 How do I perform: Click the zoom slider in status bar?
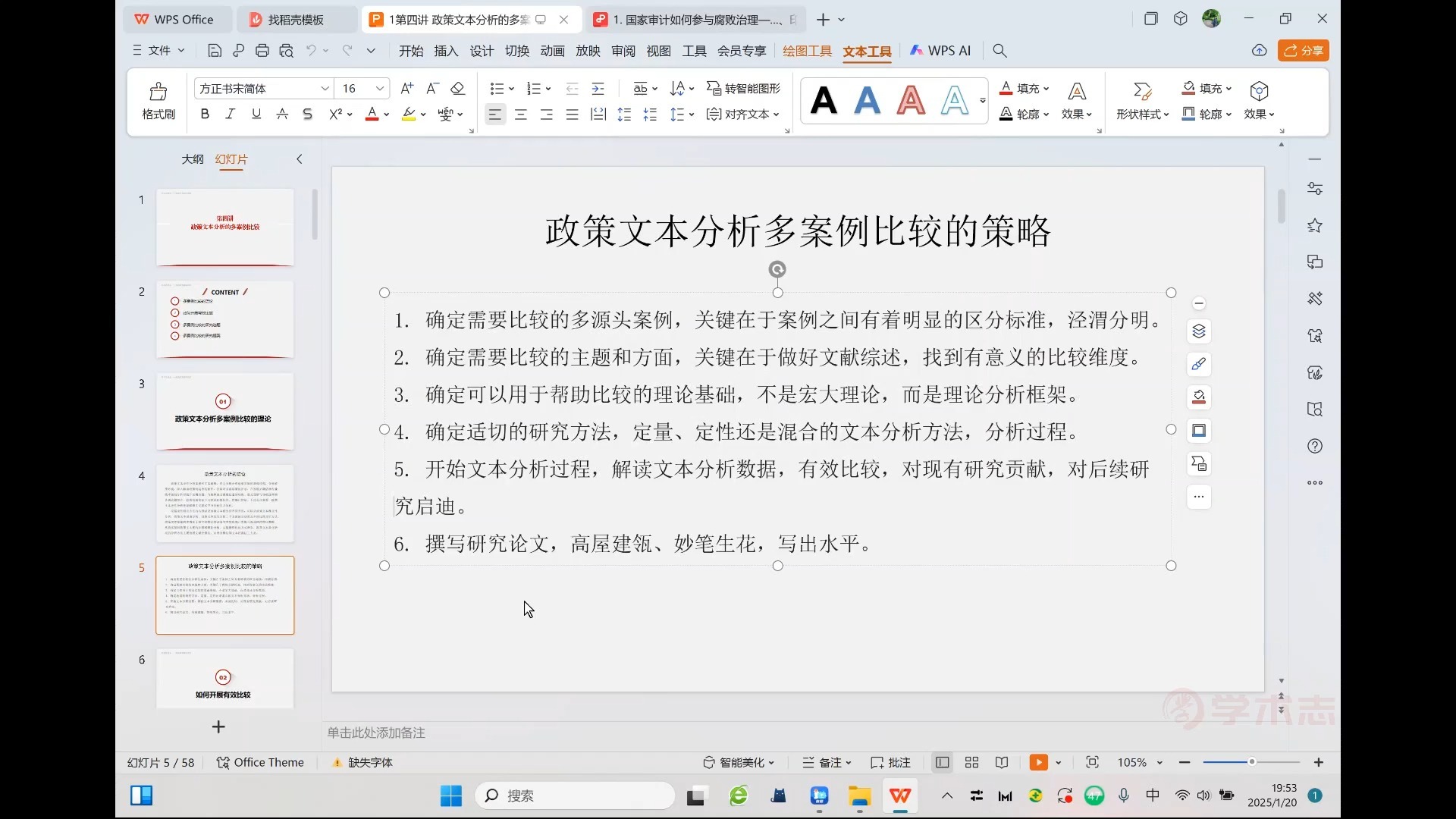(x=1251, y=762)
